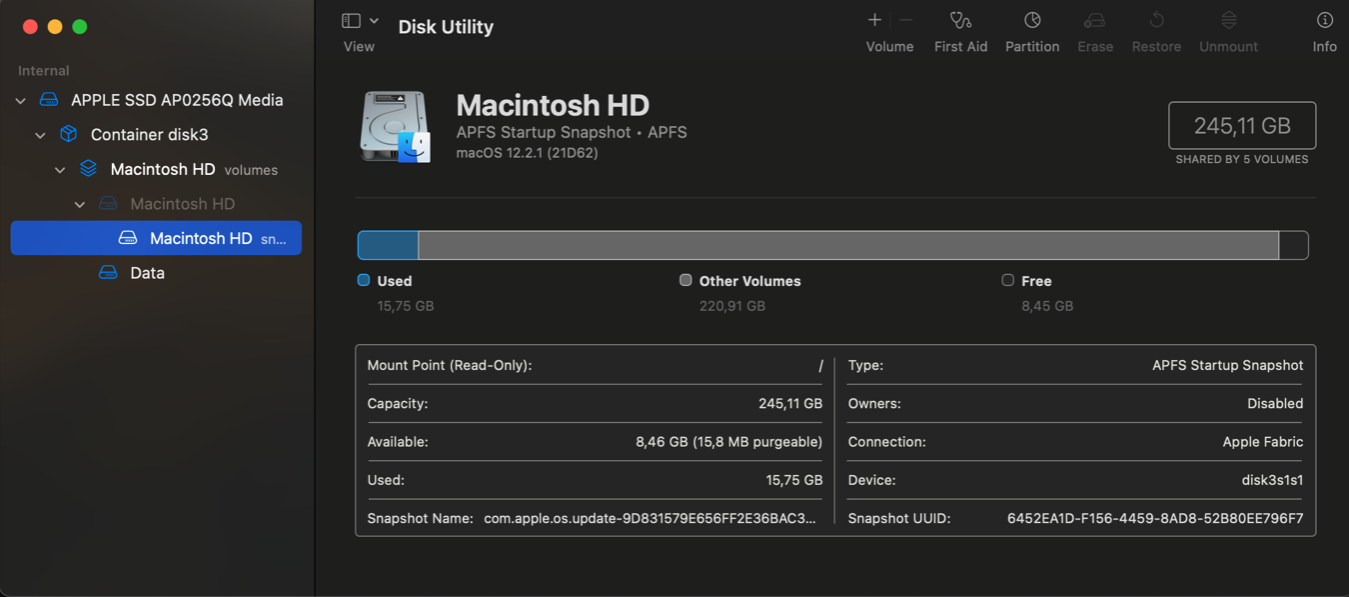Add a volume with the plus icon
1349x597 pixels.
point(875,20)
